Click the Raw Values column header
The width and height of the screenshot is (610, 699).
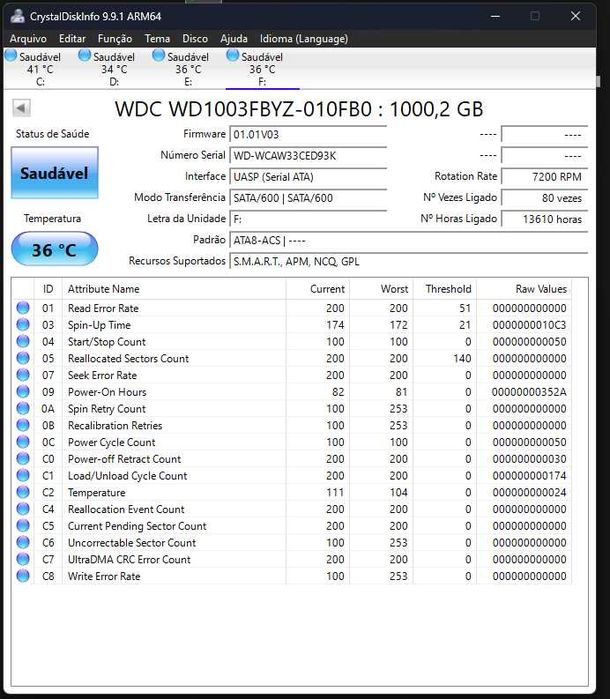[524, 289]
